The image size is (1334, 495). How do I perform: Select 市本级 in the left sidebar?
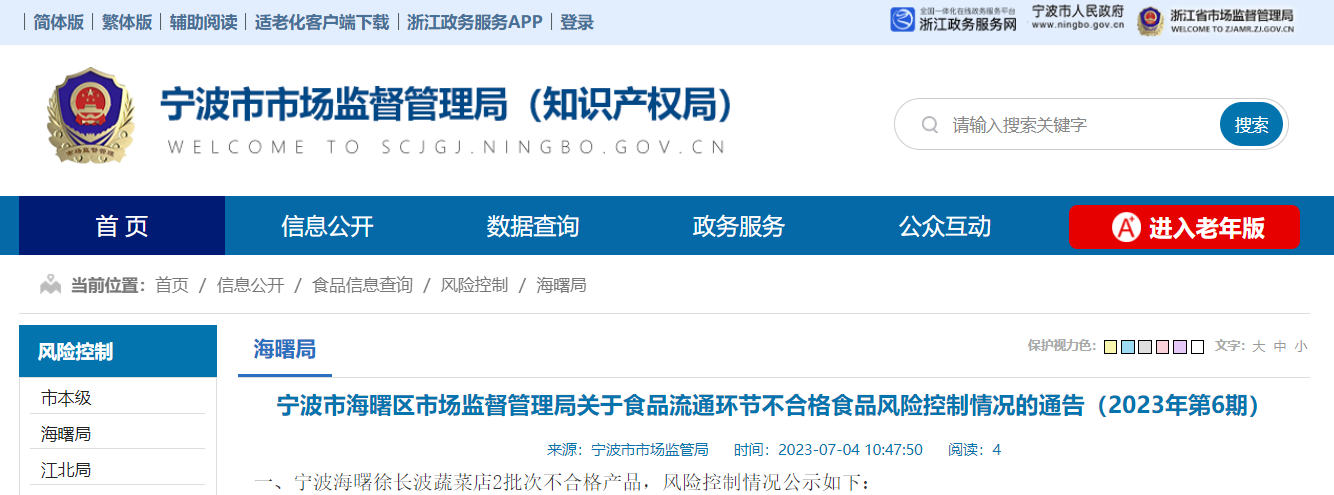pyautogui.click(x=66, y=398)
